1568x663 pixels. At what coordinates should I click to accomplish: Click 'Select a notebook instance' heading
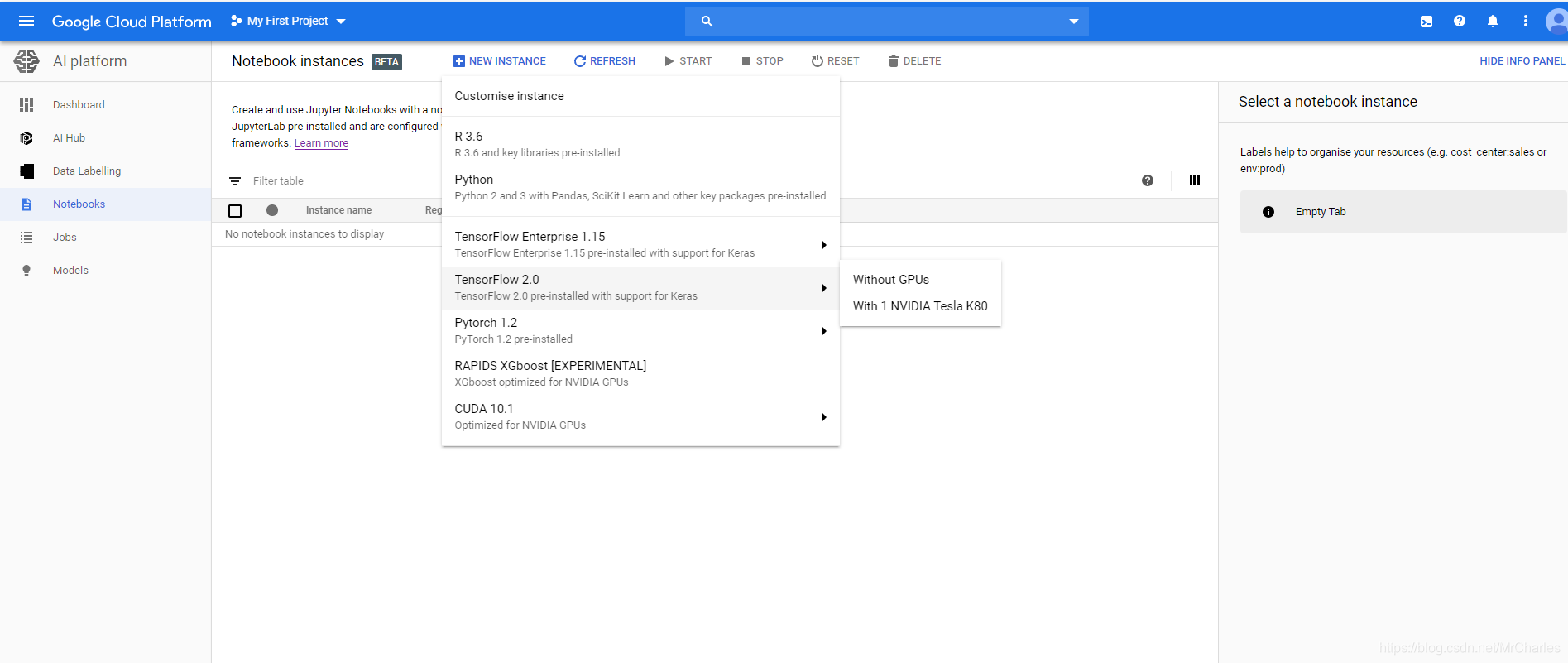[x=1327, y=102]
